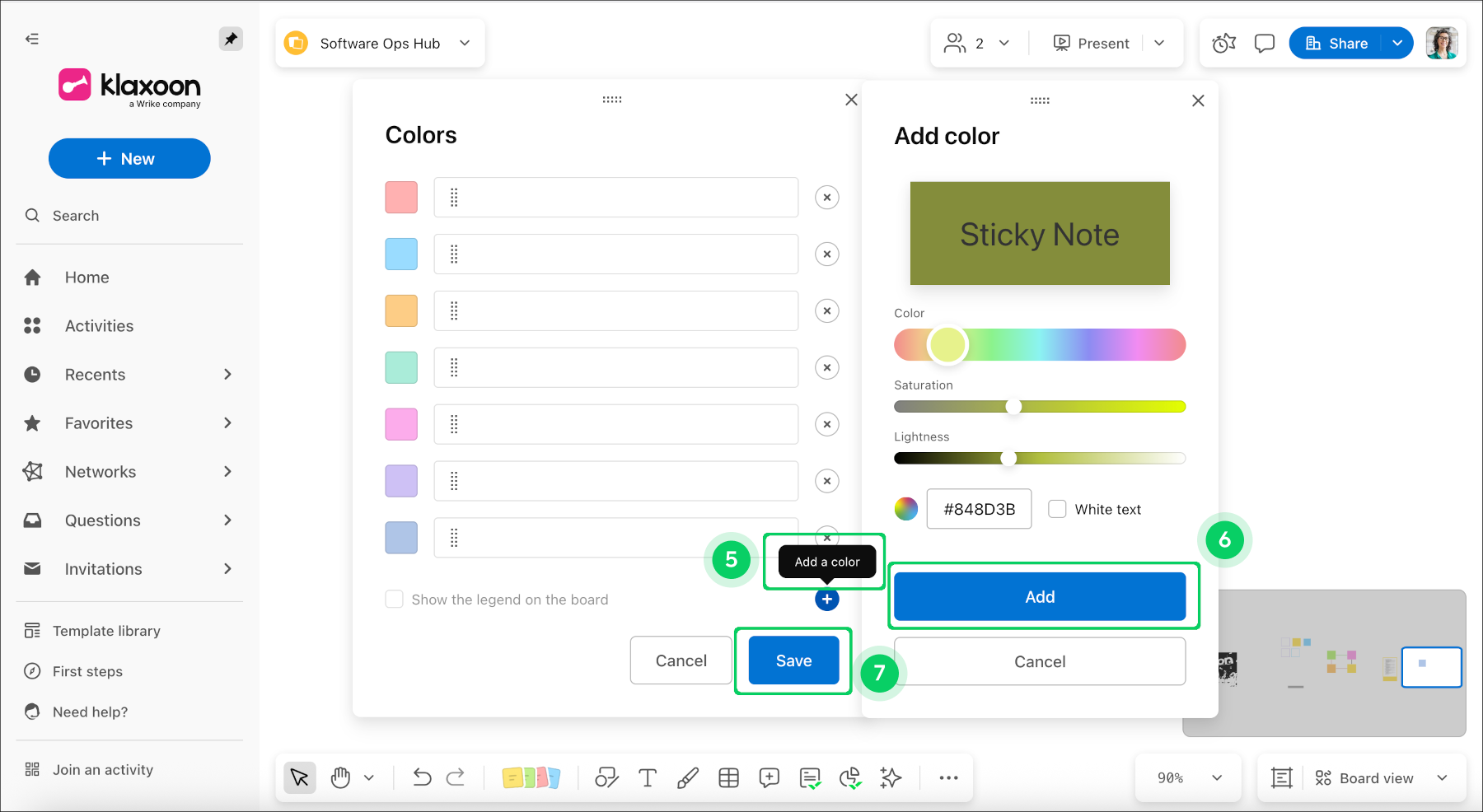Screen dimensions: 1483x812
Task: Open the table insertion tool
Action: (728, 777)
